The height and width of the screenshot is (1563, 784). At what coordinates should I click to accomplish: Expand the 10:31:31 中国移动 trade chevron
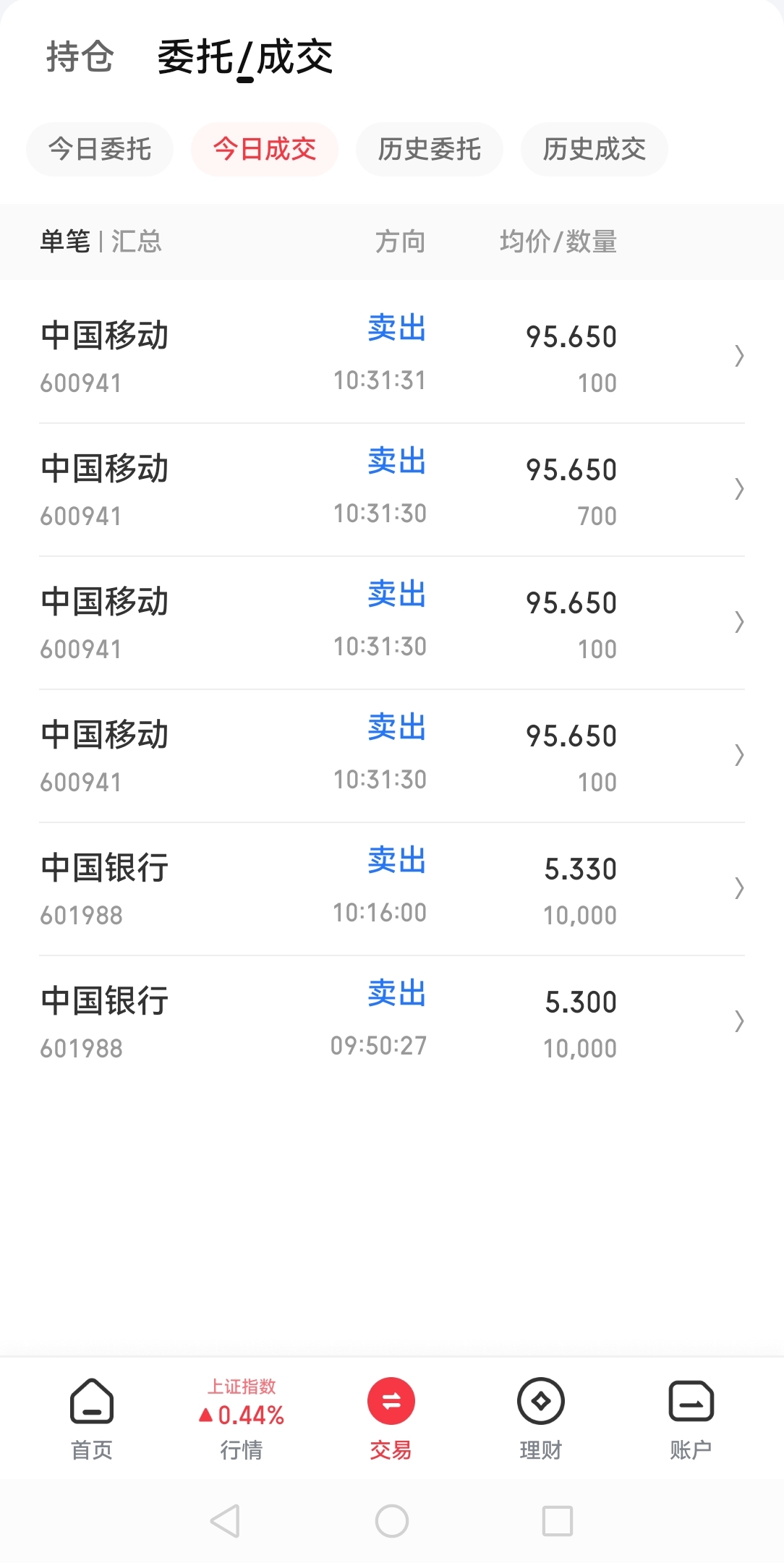pyautogui.click(x=738, y=356)
